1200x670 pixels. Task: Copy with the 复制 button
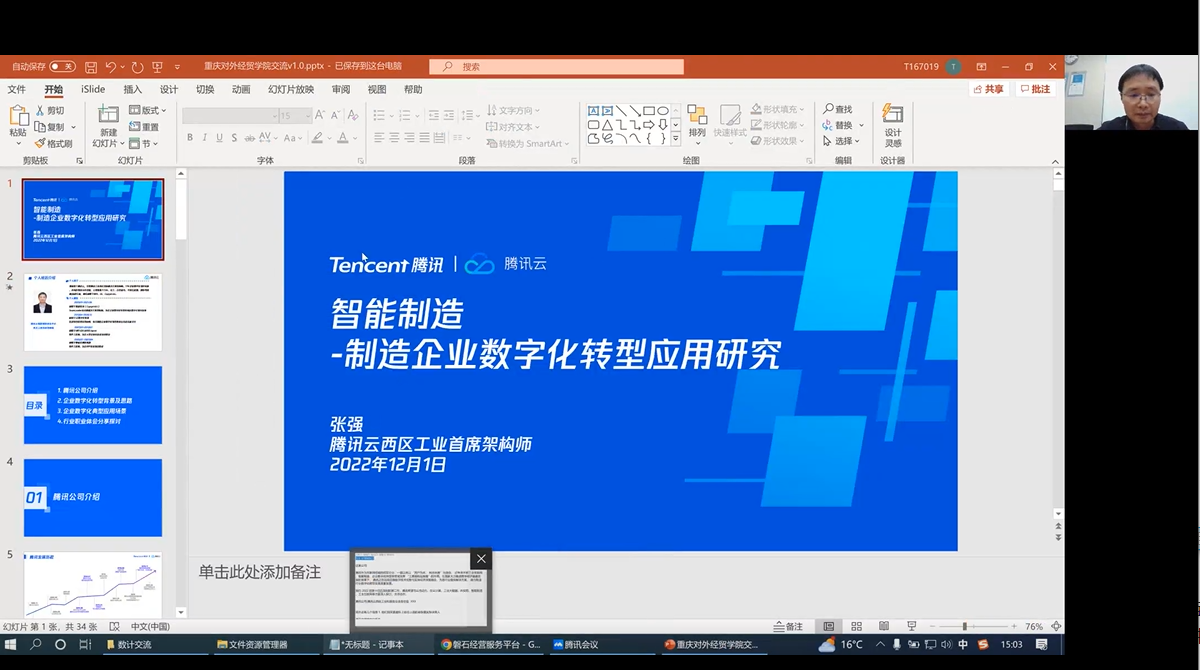51,127
